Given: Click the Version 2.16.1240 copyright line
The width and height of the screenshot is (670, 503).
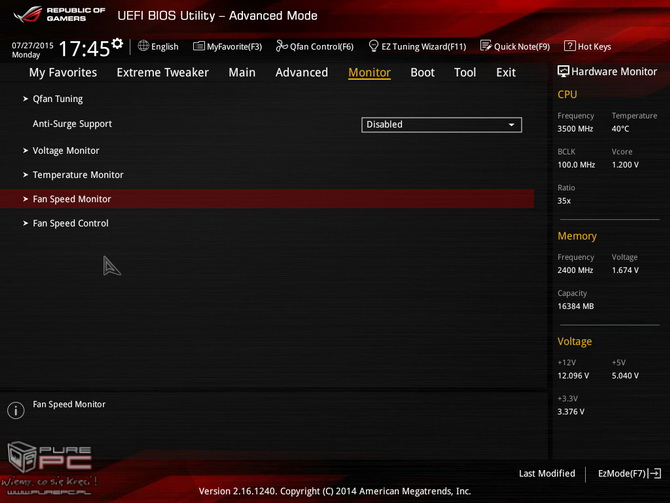Looking at the screenshot, I should point(335,491).
